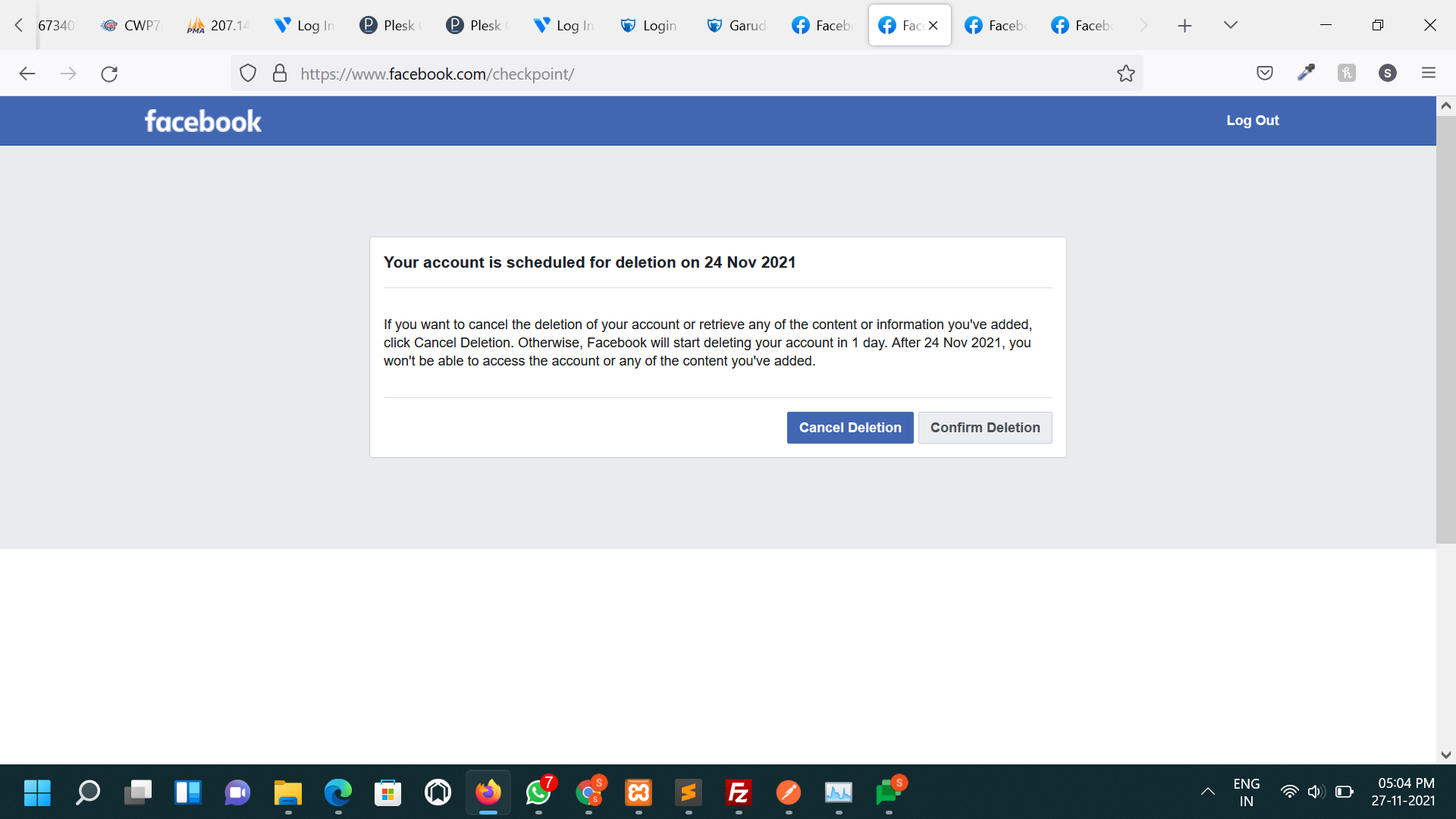This screenshot has width=1456, height=819.
Task: Open the green chat app on taskbar
Action: pyautogui.click(x=889, y=793)
